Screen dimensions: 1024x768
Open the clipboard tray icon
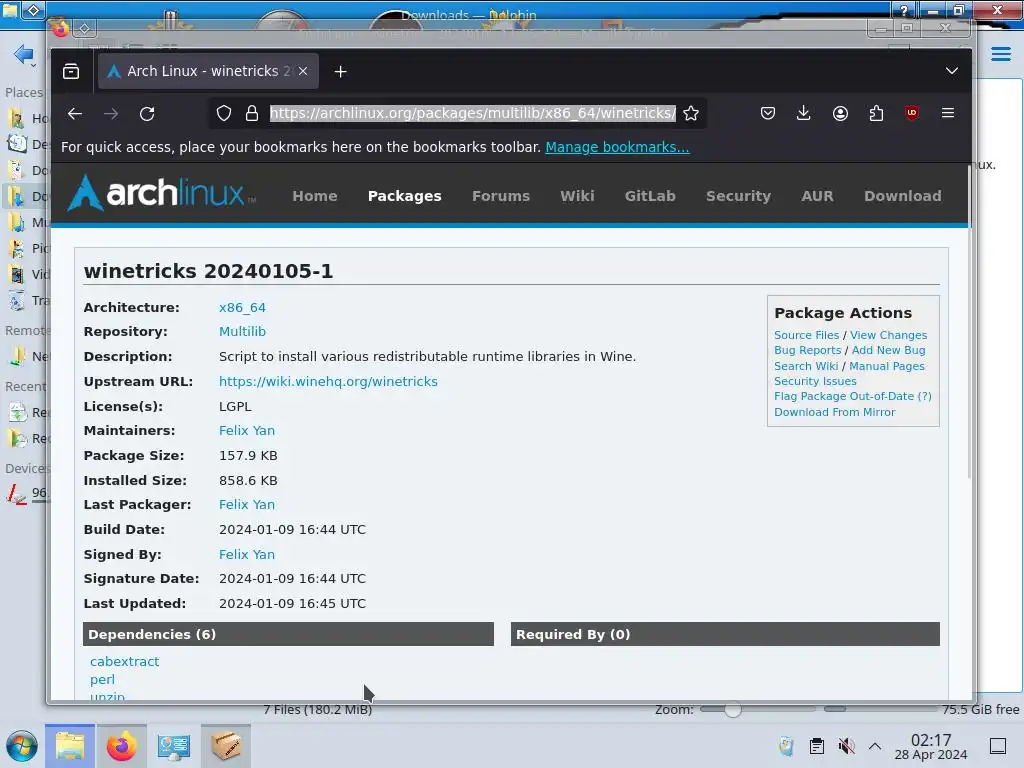tap(816, 746)
